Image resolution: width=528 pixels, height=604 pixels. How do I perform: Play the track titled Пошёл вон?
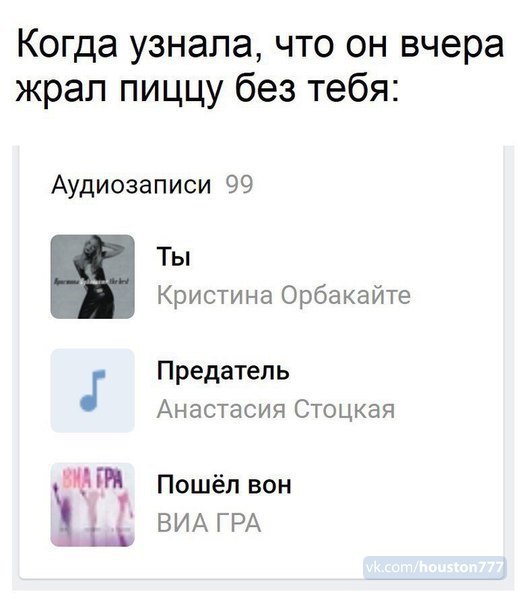click(x=224, y=485)
